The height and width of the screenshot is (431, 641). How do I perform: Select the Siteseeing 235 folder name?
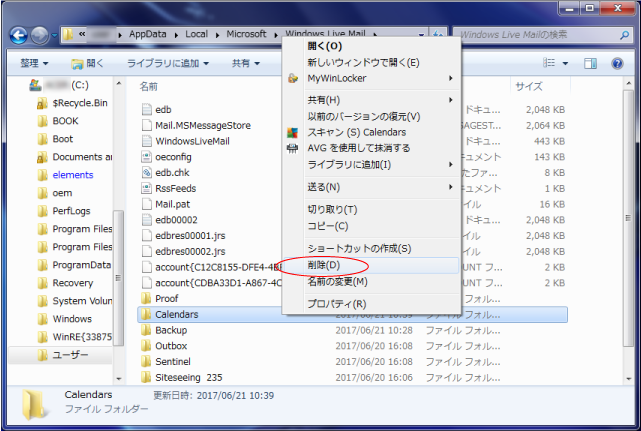188,377
